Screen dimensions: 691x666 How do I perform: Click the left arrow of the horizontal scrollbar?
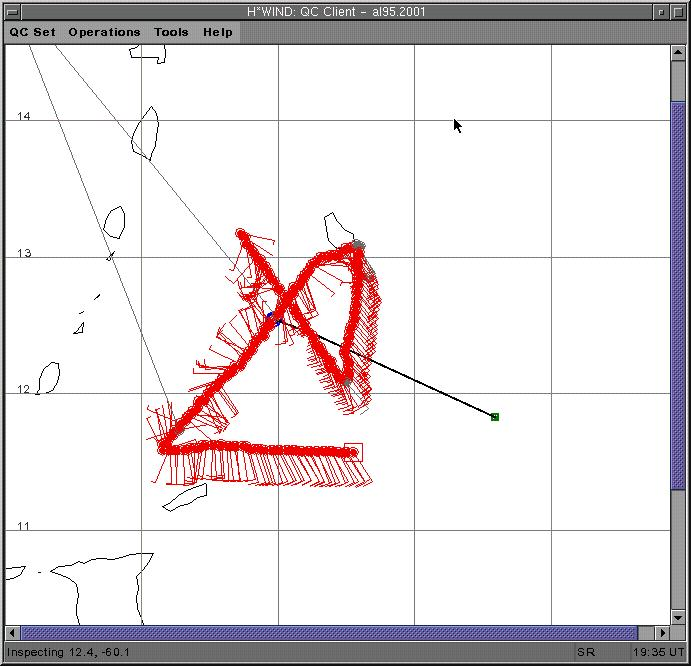point(13,633)
